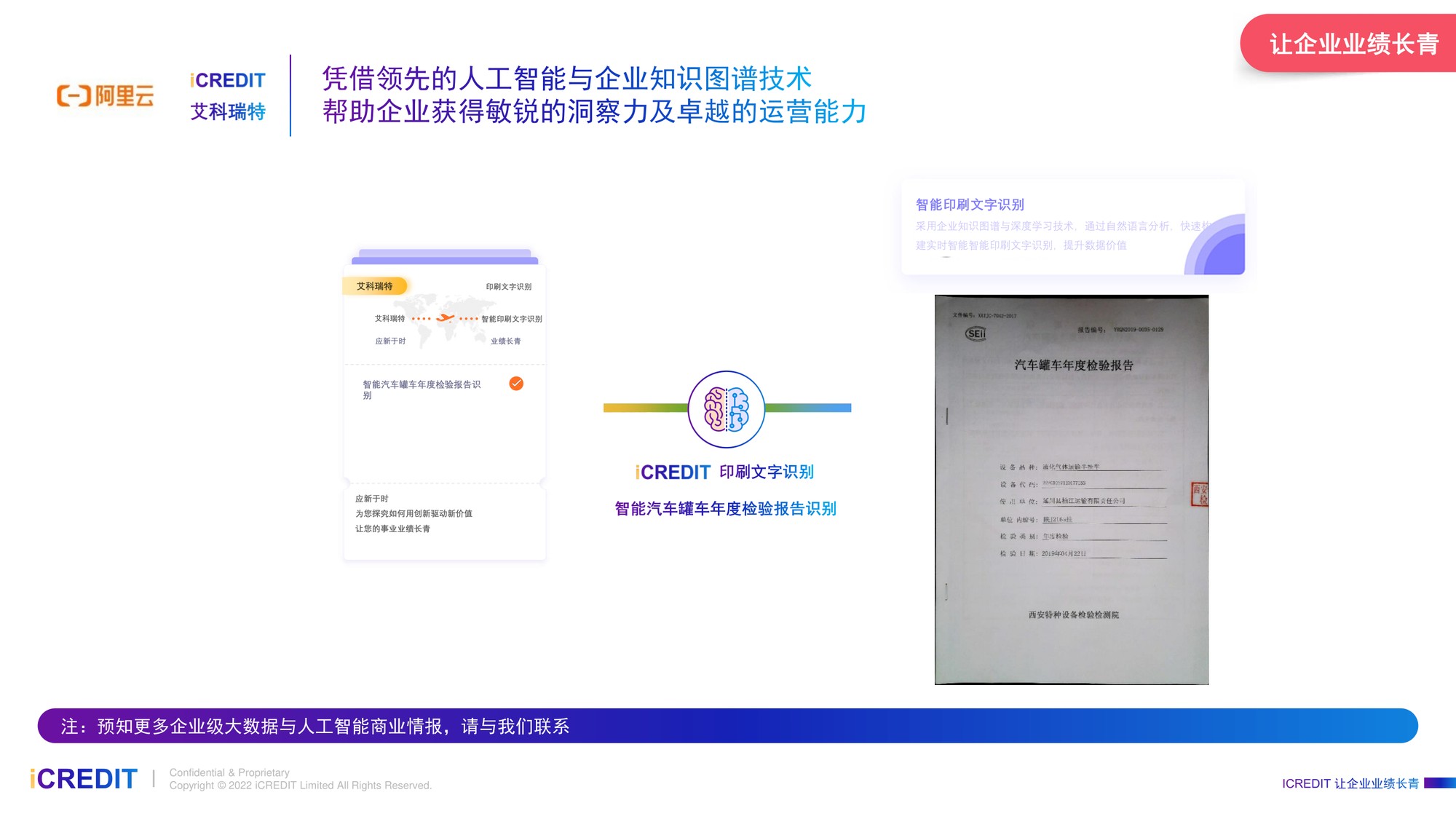This screenshot has height=819, width=1456.
Task: Click the yellow 艾科瑞特 tag on card
Action: pyautogui.click(x=375, y=286)
